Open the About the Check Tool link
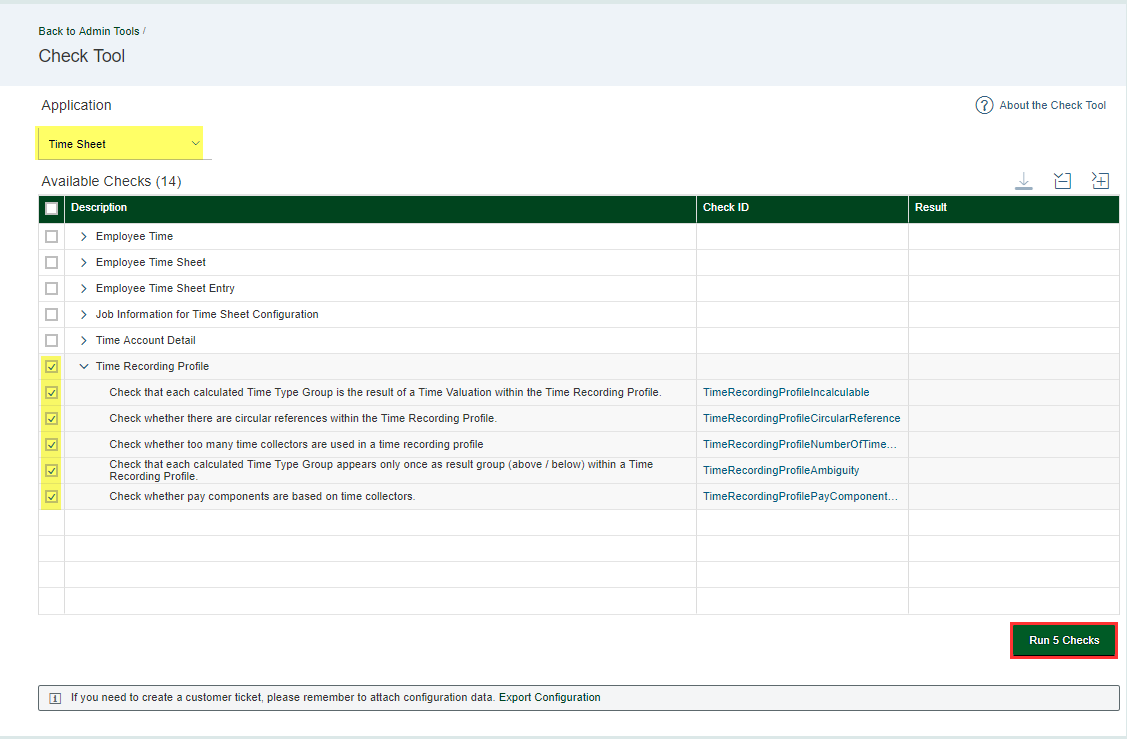This screenshot has width=1127, height=739. 1052,105
